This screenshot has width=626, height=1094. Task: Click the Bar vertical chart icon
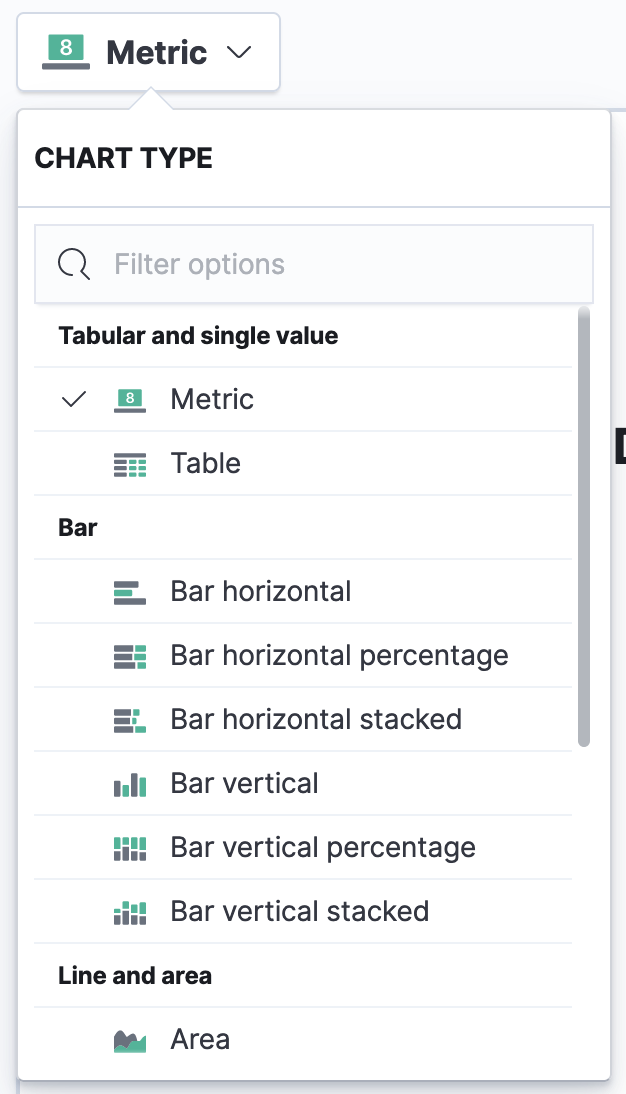pyautogui.click(x=131, y=783)
